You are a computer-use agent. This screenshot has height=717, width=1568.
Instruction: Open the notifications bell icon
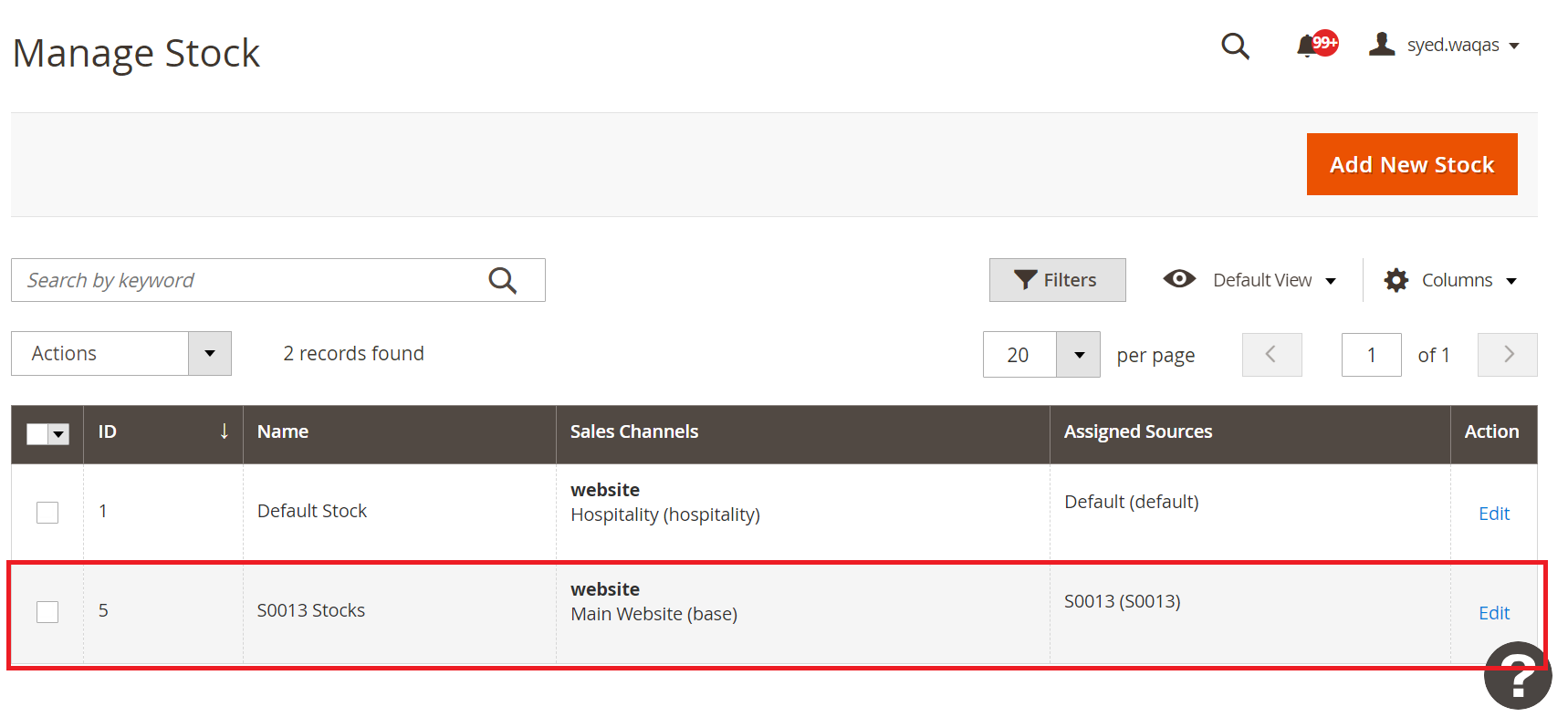[1308, 46]
